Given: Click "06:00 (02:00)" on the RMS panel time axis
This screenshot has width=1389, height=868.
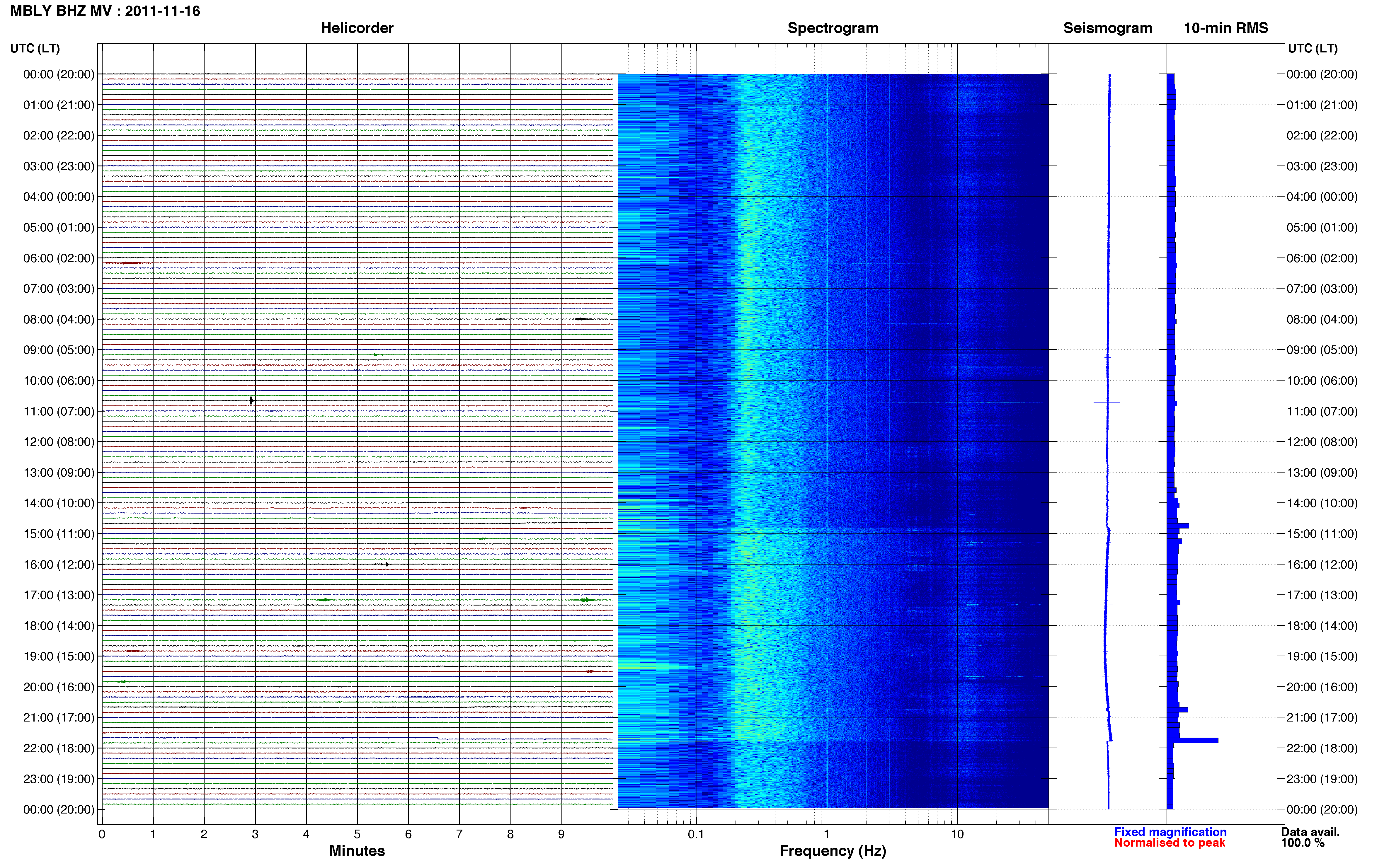Looking at the screenshot, I should pos(1322,258).
